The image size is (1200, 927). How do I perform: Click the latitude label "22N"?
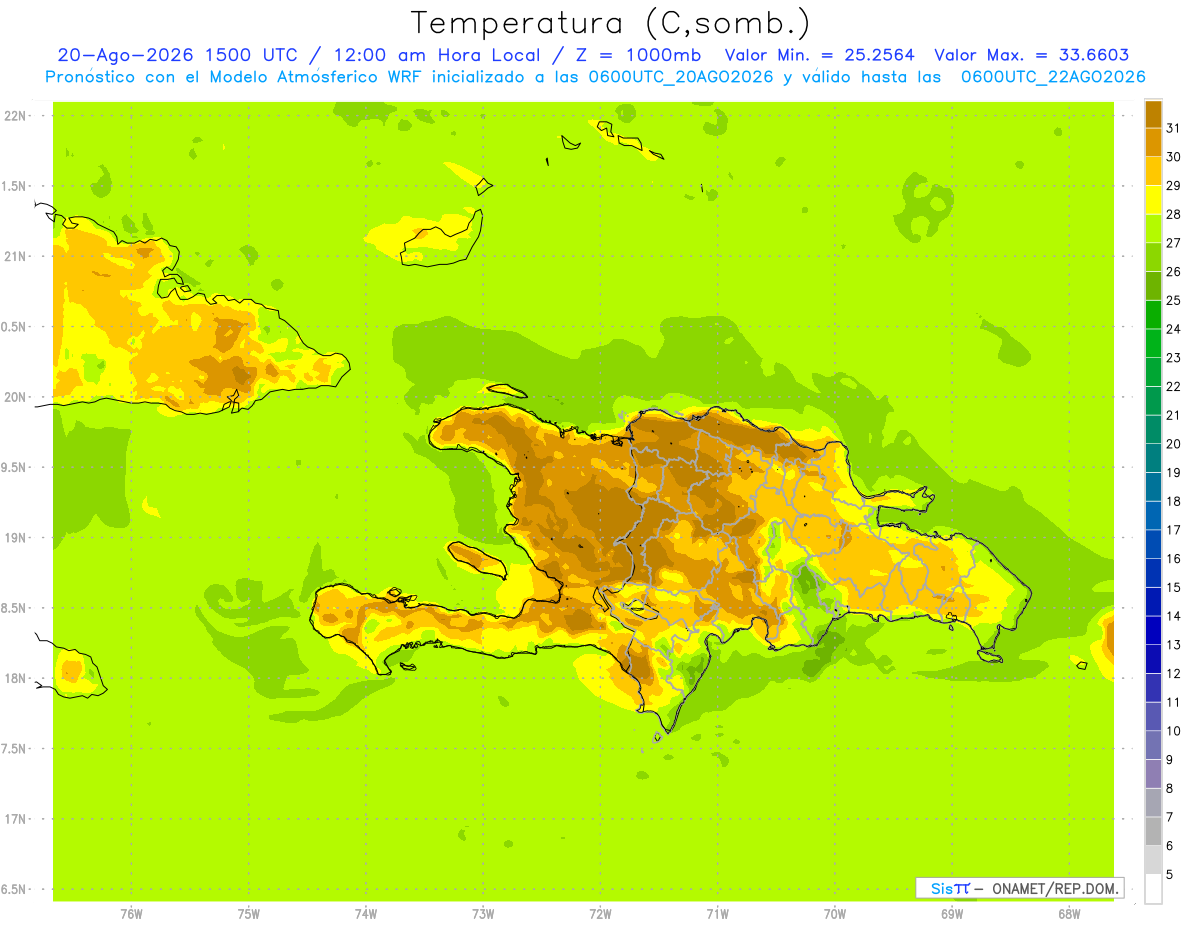pyautogui.click(x=15, y=115)
